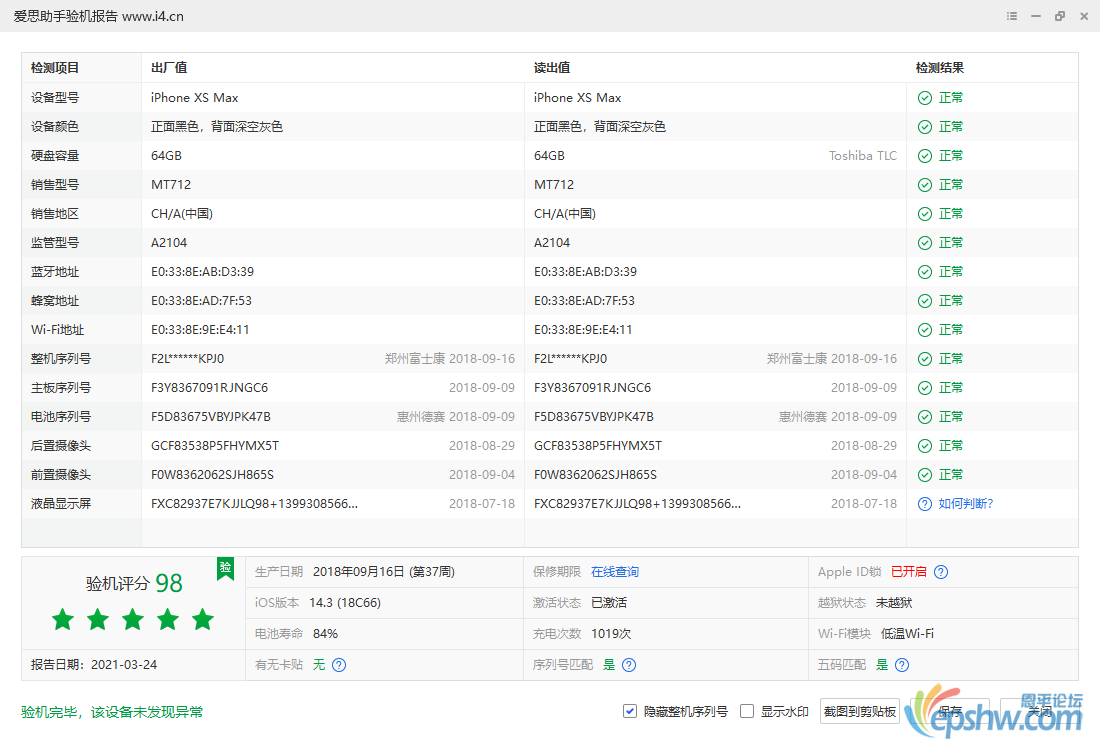Restore the window using title bar button
The width and height of the screenshot is (1100, 749).
coord(1060,16)
